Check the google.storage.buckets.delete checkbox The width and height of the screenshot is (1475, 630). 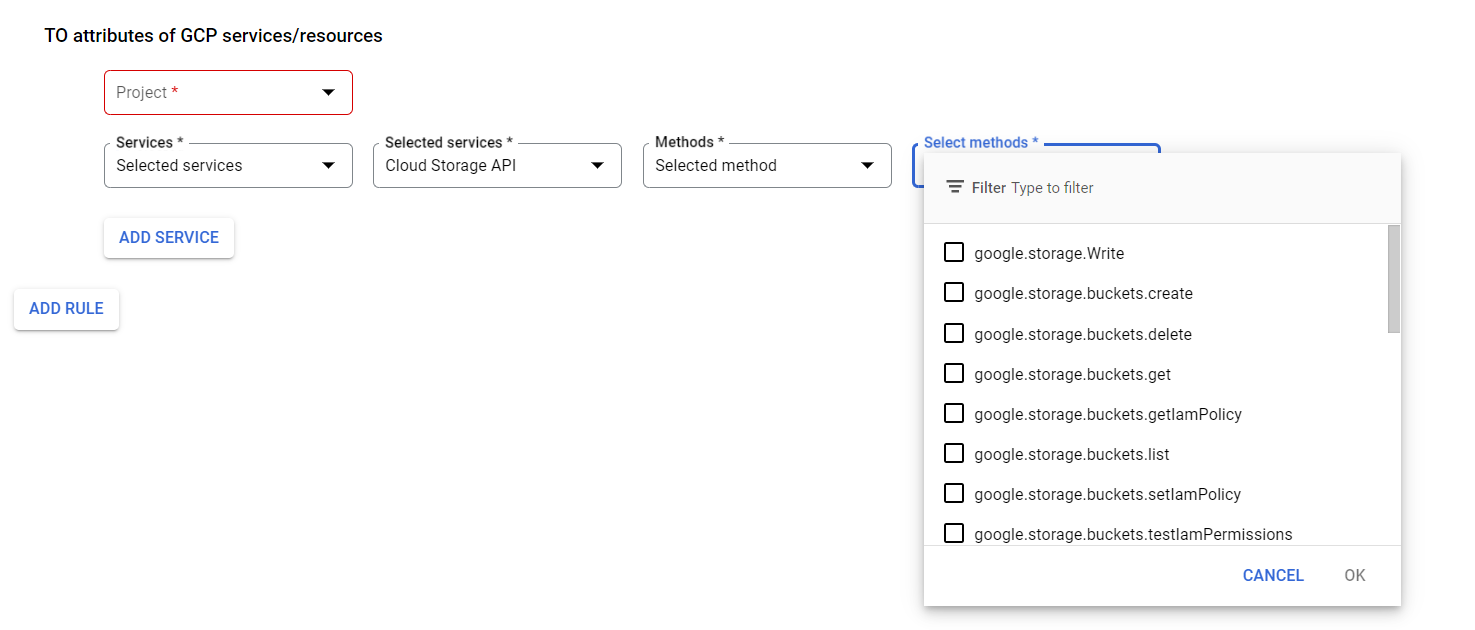click(x=953, y=332)
